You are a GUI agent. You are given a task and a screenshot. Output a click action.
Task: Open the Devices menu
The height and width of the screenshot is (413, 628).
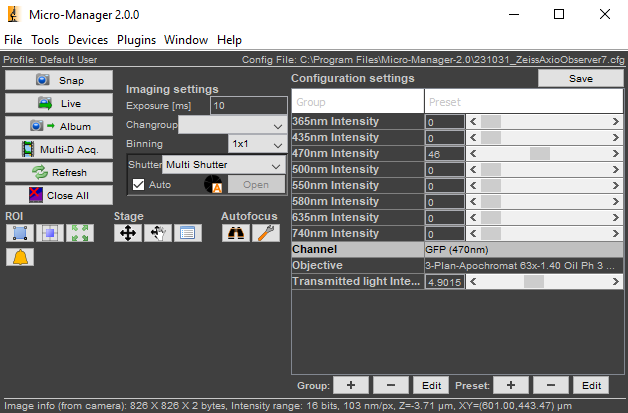point(88,40)
